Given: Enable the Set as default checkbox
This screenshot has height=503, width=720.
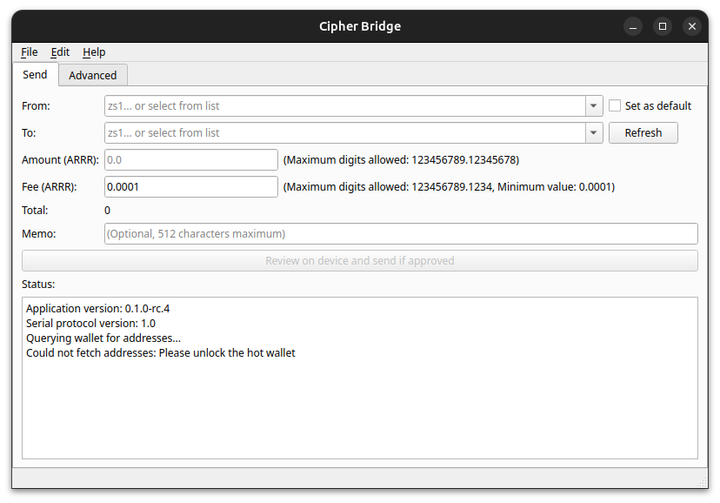Looking at the screenshot, I should pos(616,106).
